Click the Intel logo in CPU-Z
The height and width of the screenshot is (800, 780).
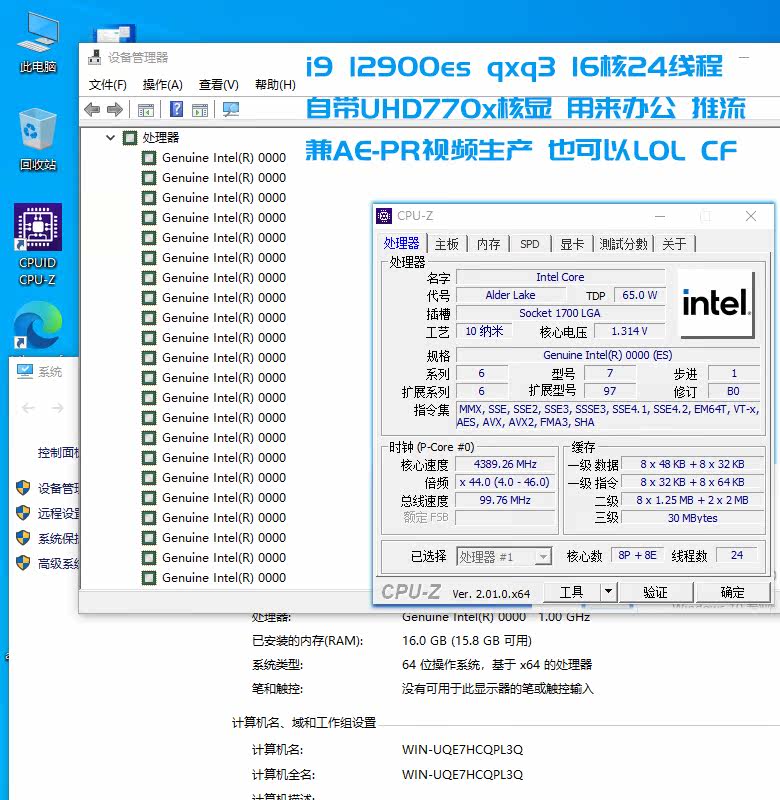(716, 304)
